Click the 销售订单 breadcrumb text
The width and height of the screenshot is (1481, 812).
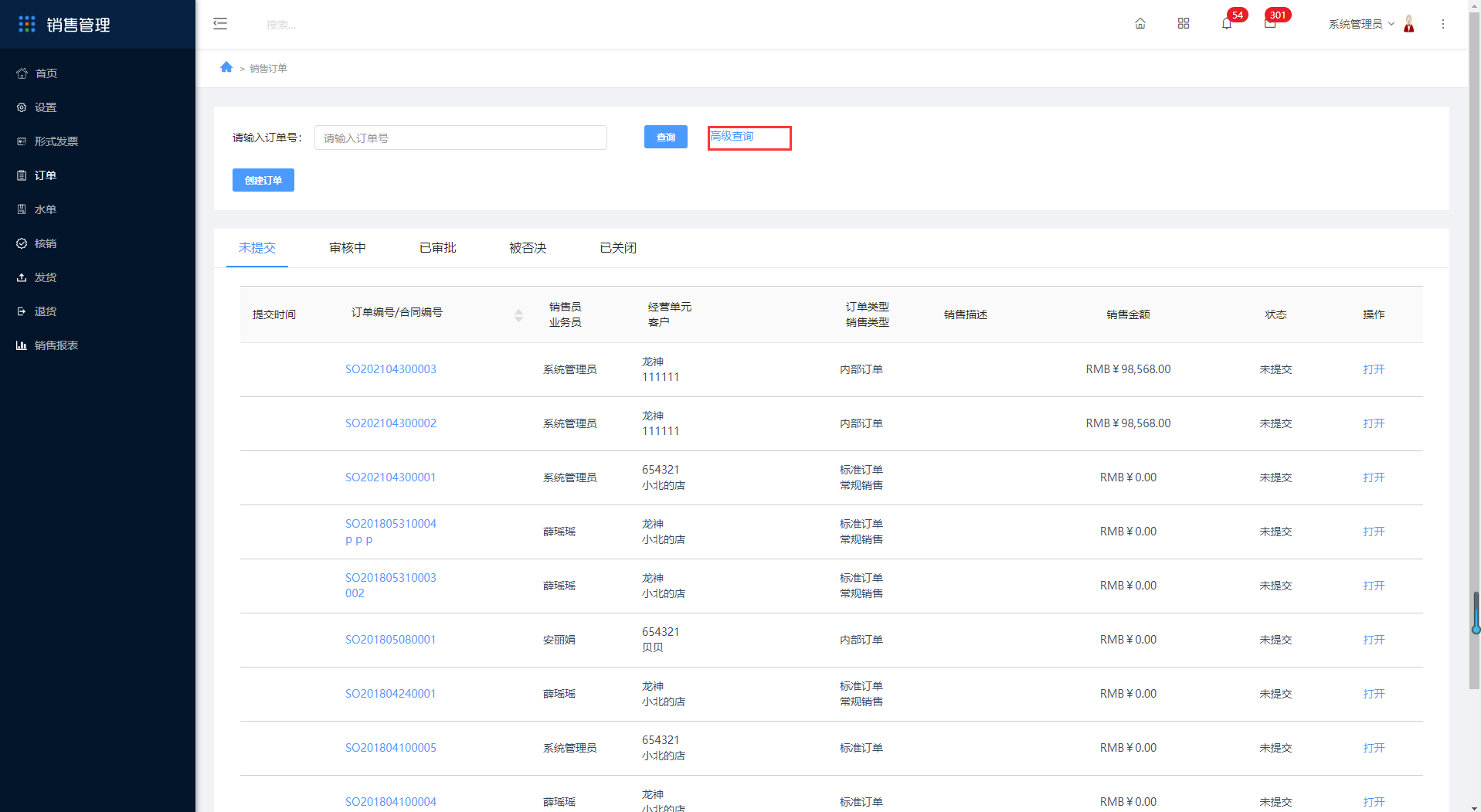tap(268, 68)
